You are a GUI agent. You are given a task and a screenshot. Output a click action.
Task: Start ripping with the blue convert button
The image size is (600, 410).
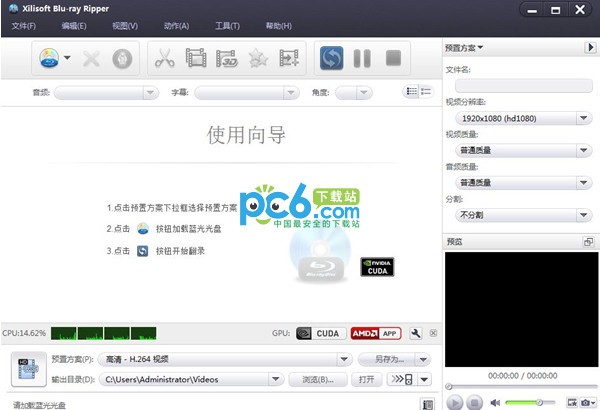click(x=331, y=58)
